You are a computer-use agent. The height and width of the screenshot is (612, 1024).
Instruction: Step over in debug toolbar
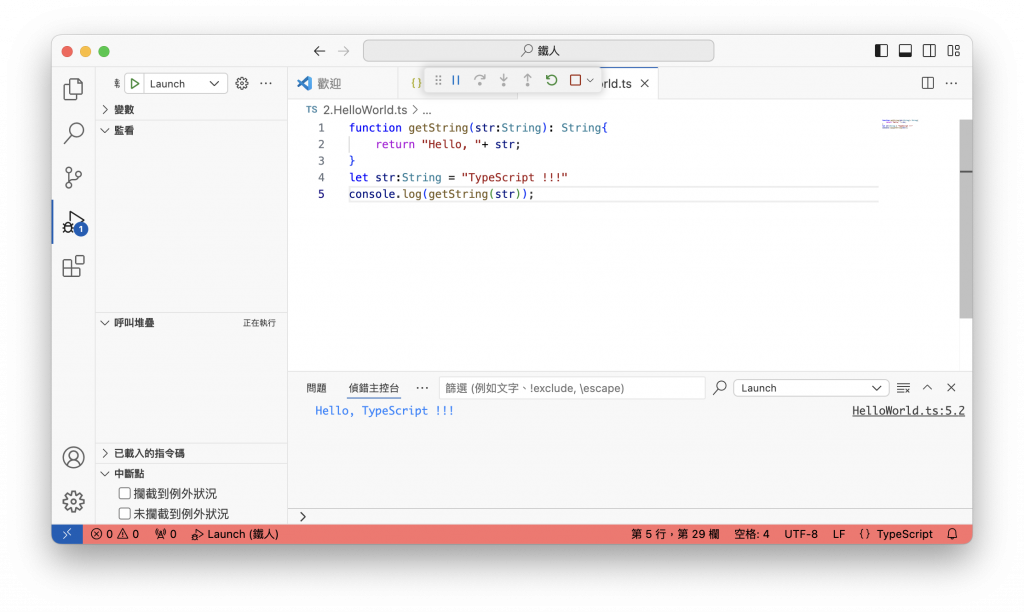point(479,80)
